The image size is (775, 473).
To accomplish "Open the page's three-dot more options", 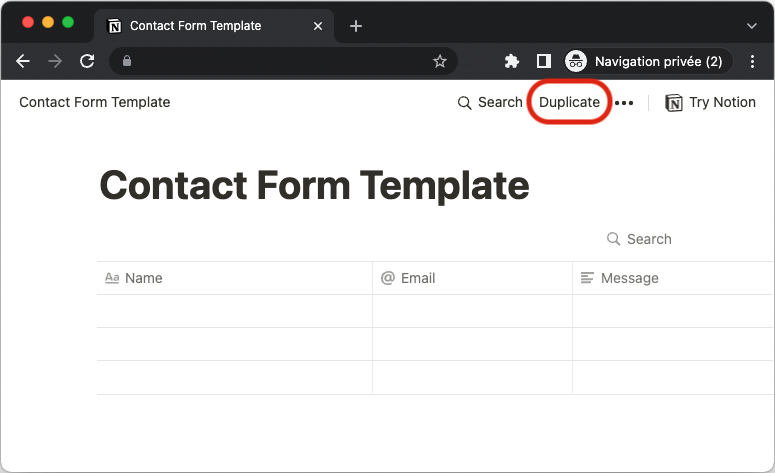I will coord(624,103).
